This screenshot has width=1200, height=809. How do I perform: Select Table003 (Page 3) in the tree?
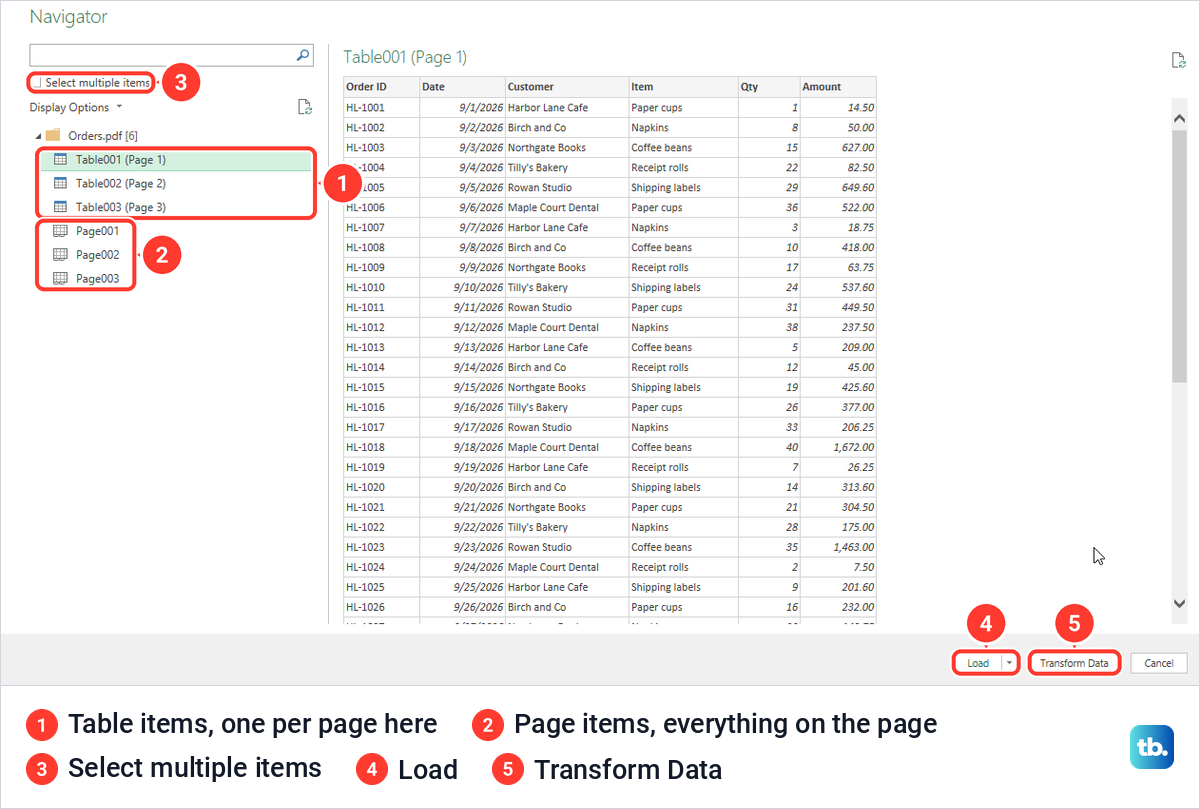pos(176,207)
